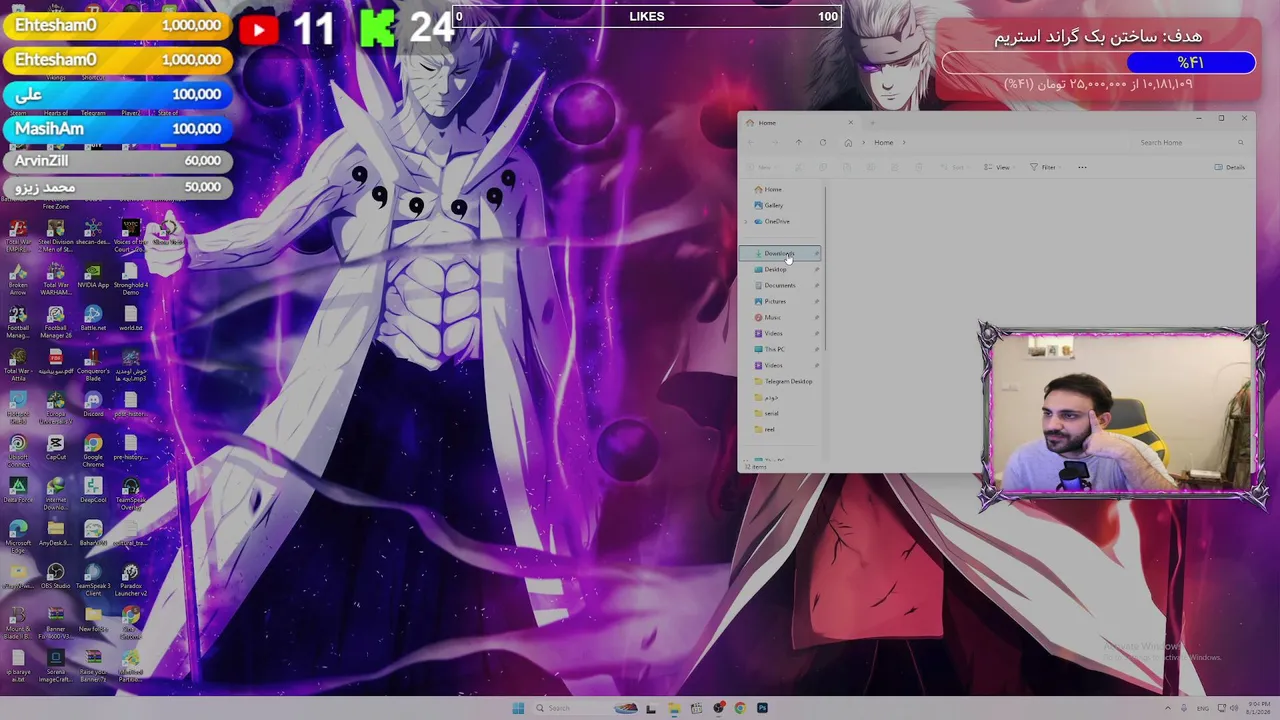Open the Microsoft Edge desktop shortcut
The height and width of the screenshot is (720, 1280).
click(18, 537)
